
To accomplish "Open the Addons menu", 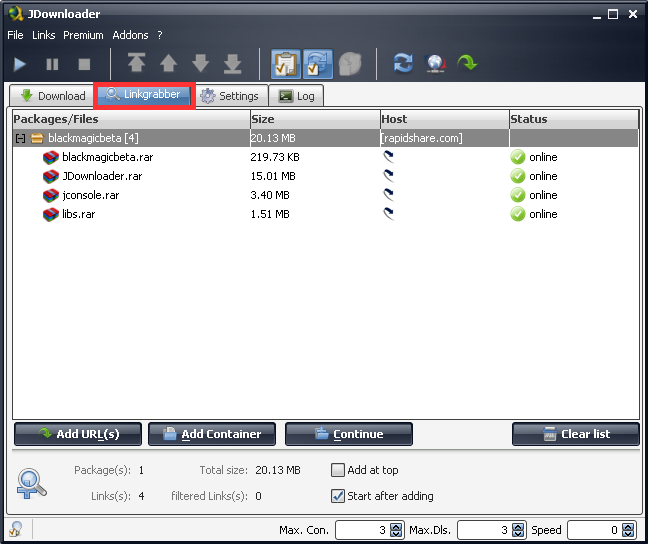I will coord(130,35).
